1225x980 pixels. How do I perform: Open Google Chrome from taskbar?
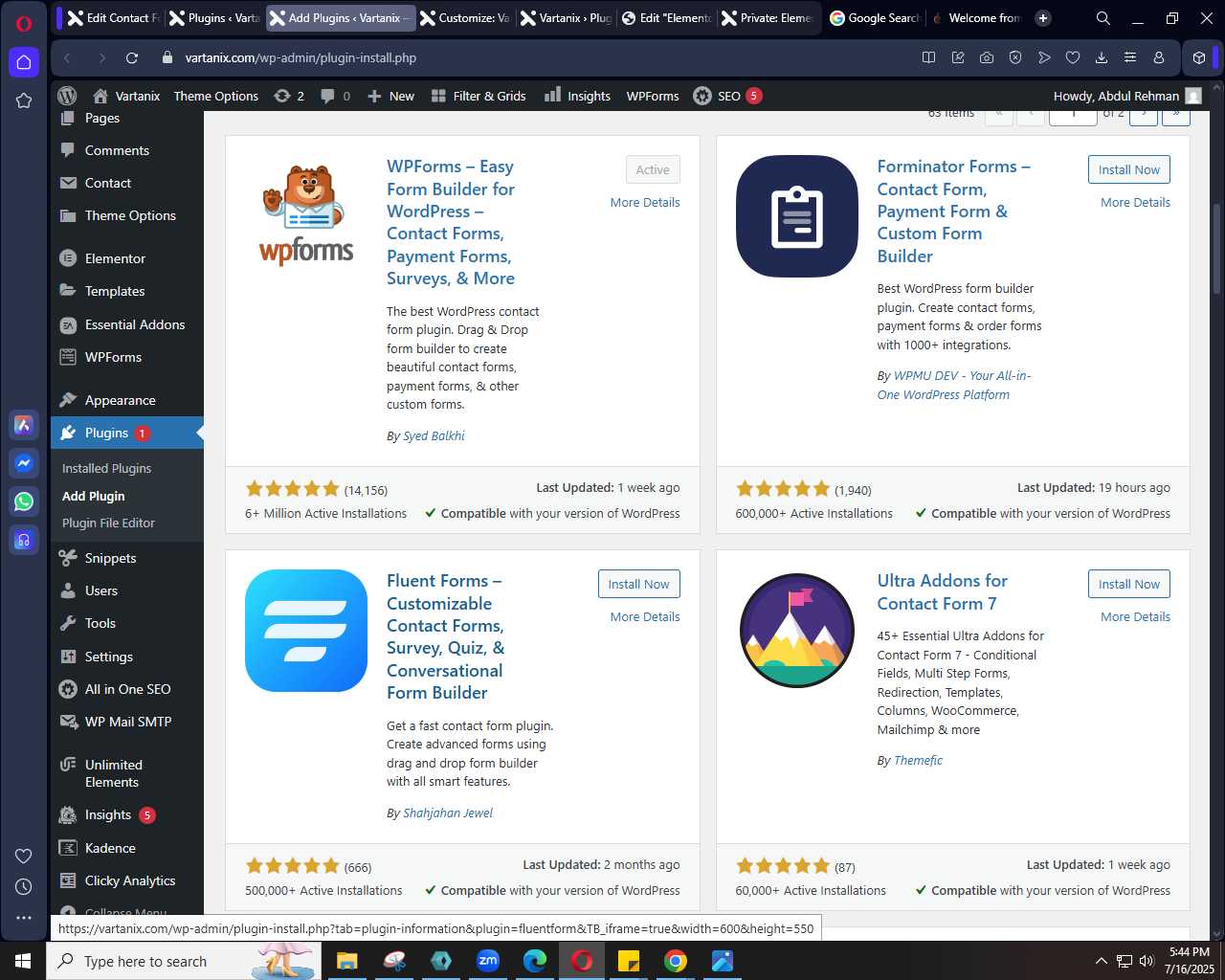(676, 961)
